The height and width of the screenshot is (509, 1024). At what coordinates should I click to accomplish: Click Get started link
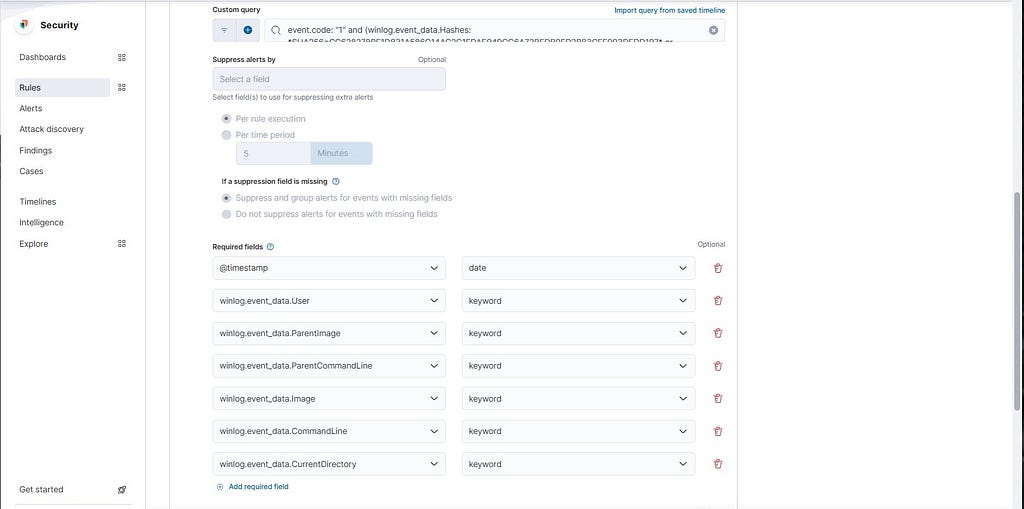[x=41, y=489]
